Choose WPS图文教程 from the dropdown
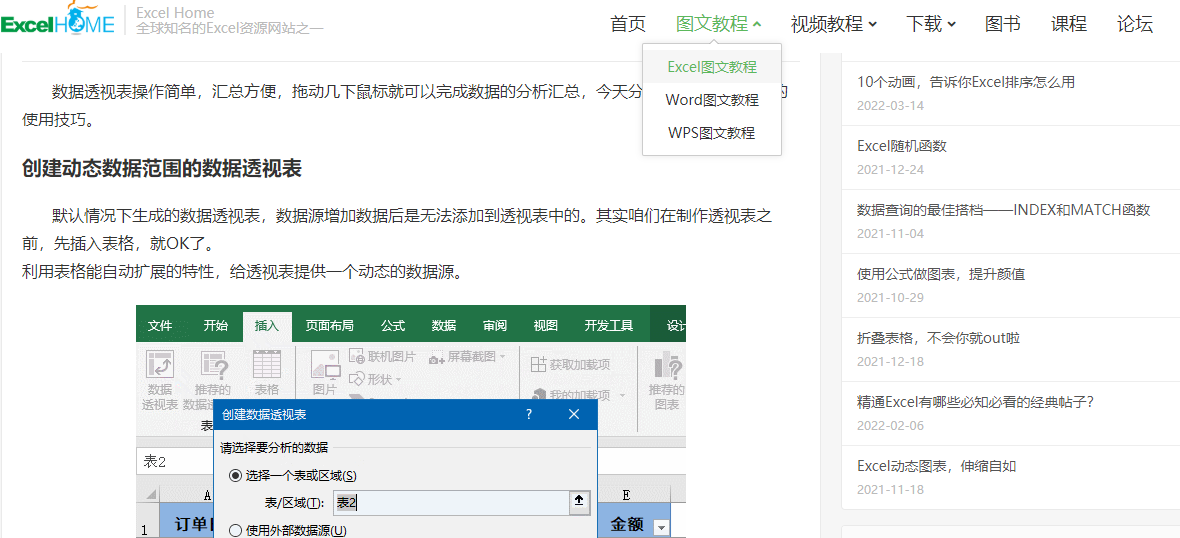This screenshot has width=1180, height=538. click(712, 133)
